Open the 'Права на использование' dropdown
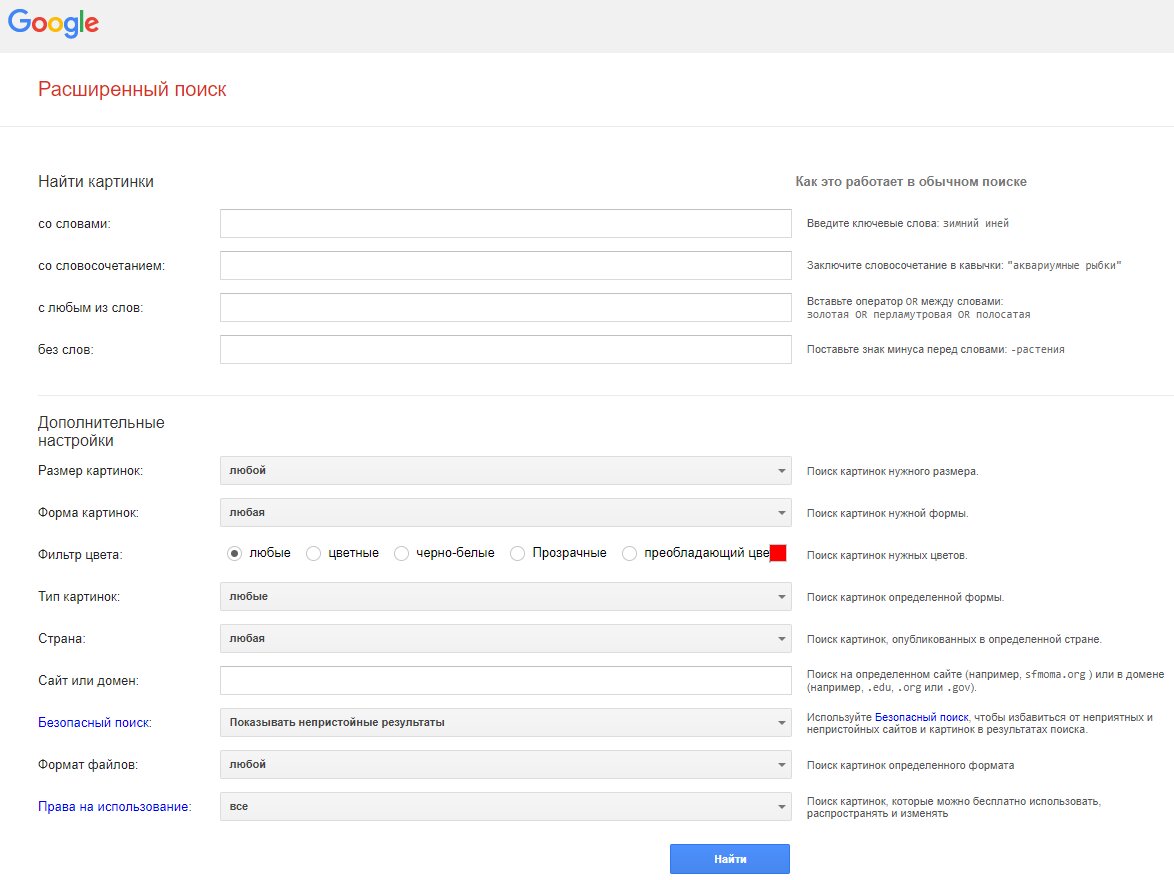The width and height of the screenshot is (1174, 880). tap(505, 806)
